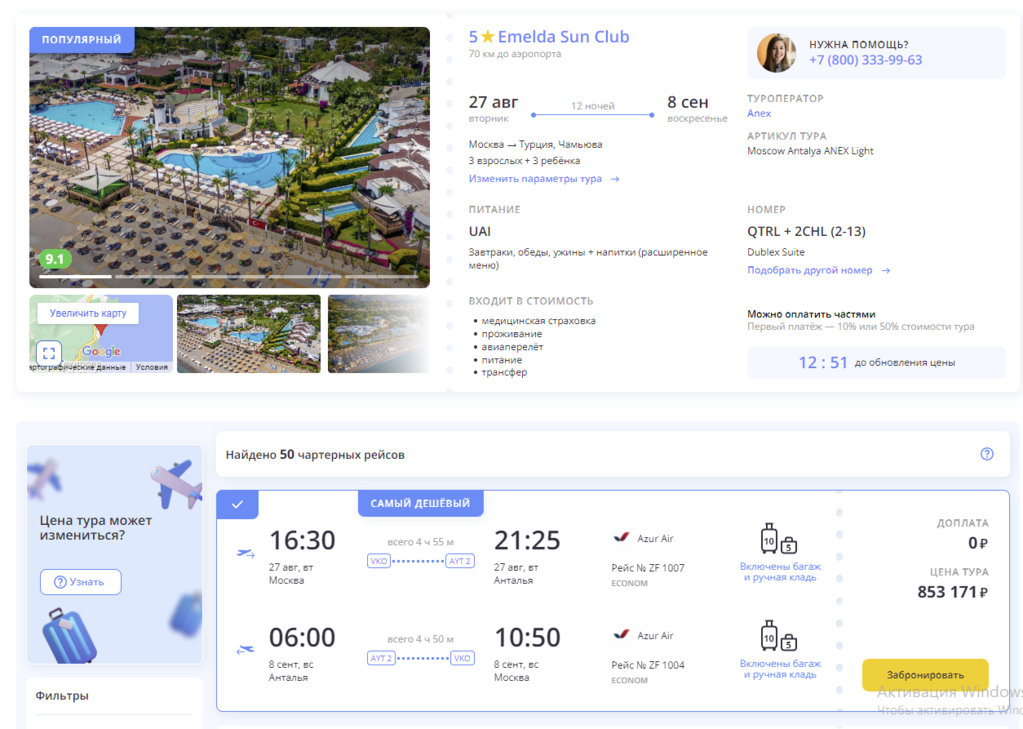This screenshot has height=729, width=1023.
Task: Click the room type 'QTRL + 2CHL (2-13)'
Action: click(806, 232)
